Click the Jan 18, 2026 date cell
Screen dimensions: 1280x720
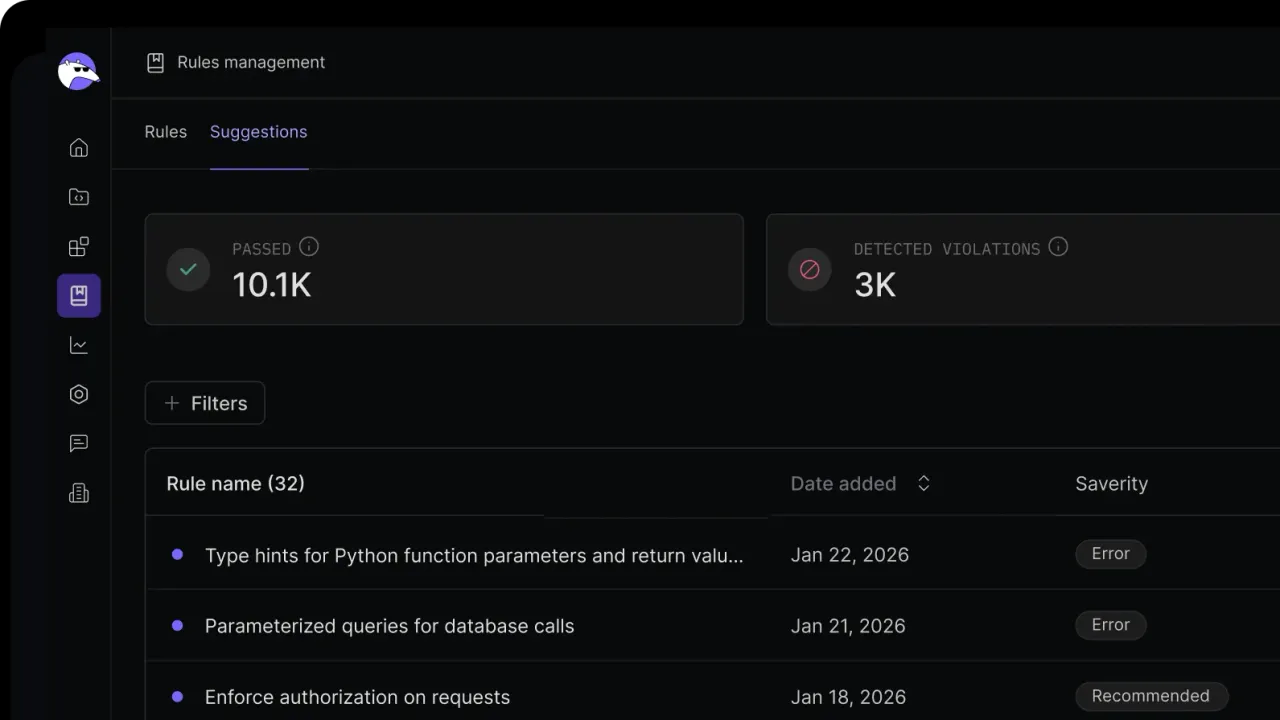coord(848,697)
